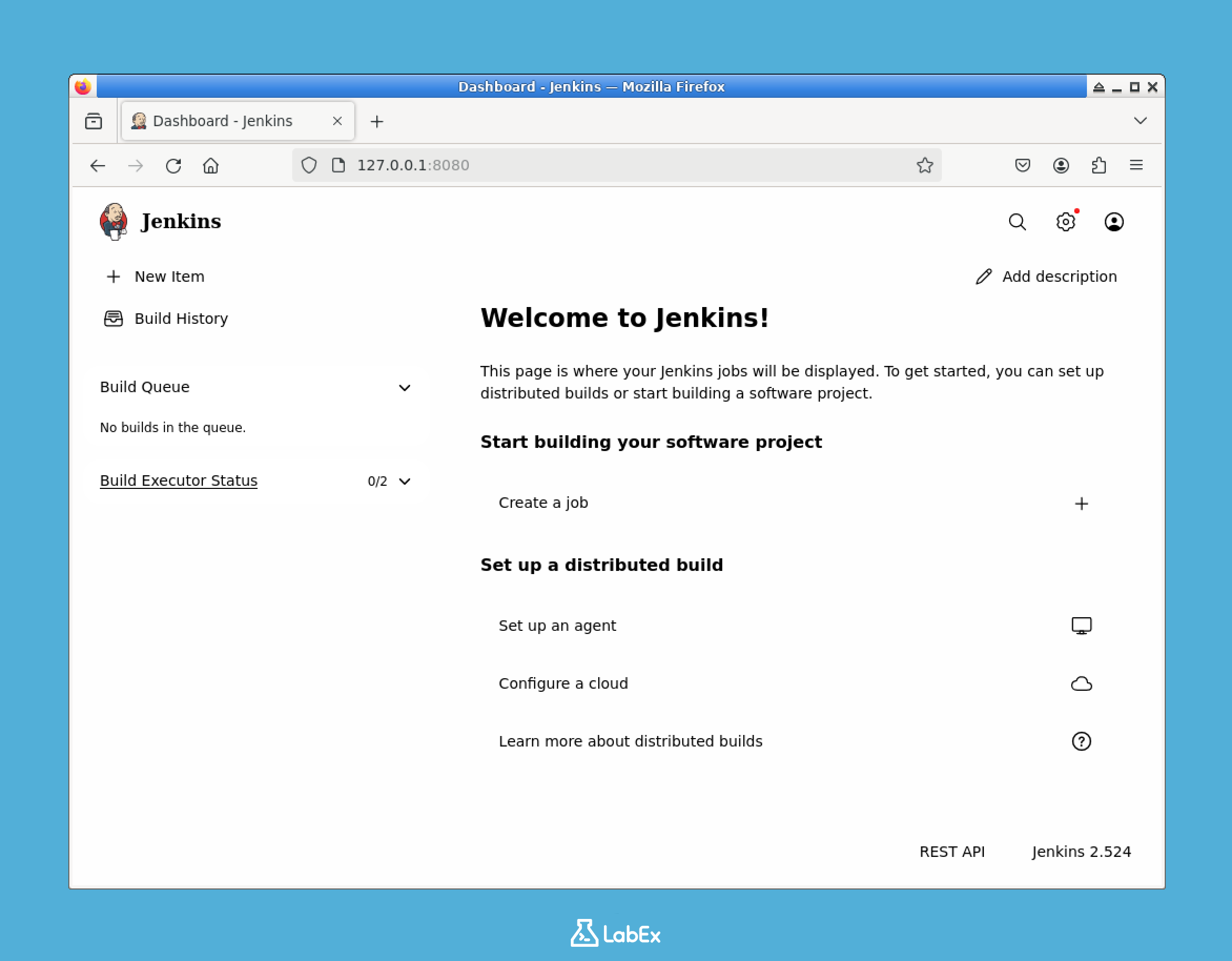This screenshot has width=1232, height=961.
Task: Collapse the Build Executor Status section
Action: pos(405,482)
